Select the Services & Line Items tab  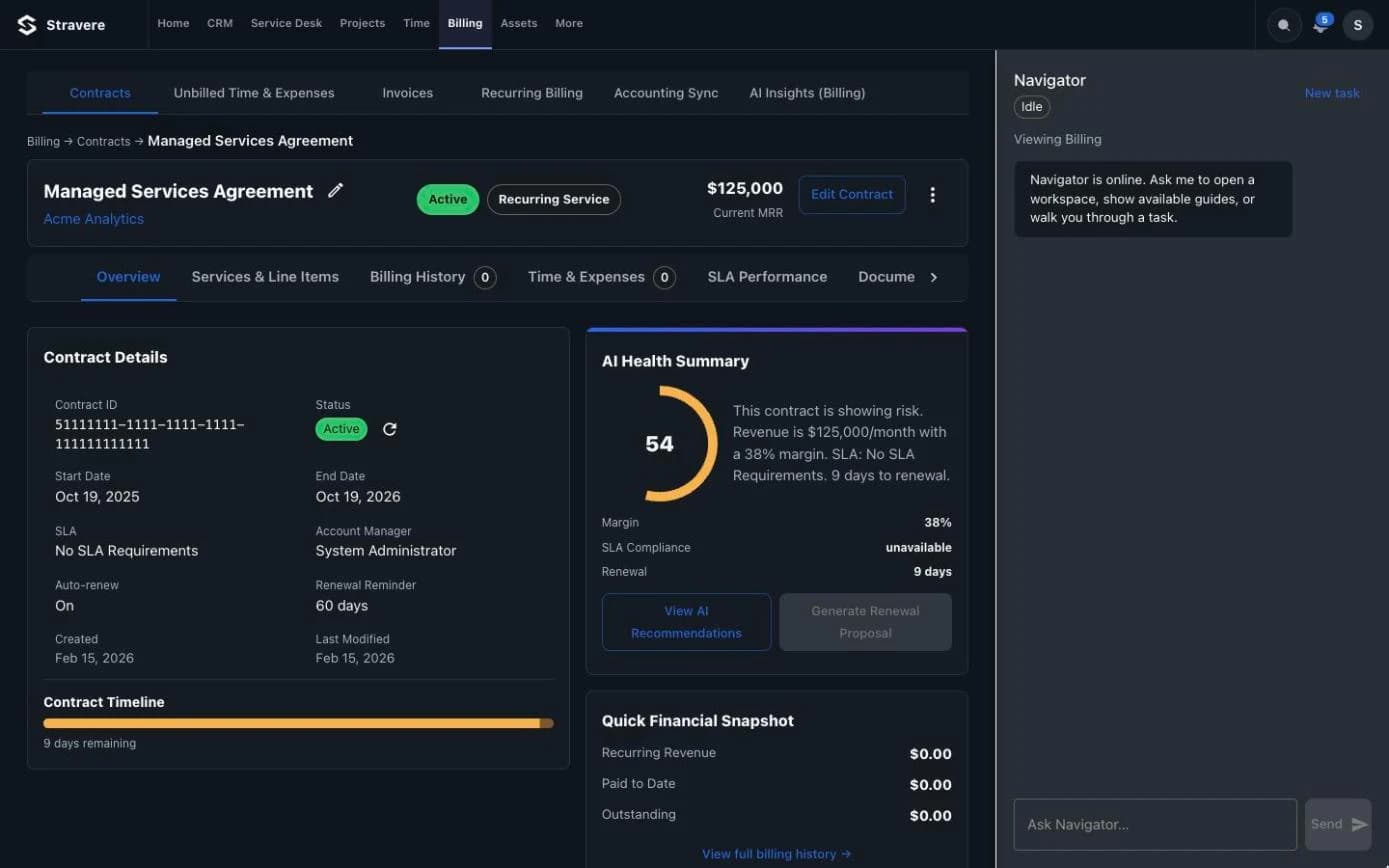coord(265,277)
